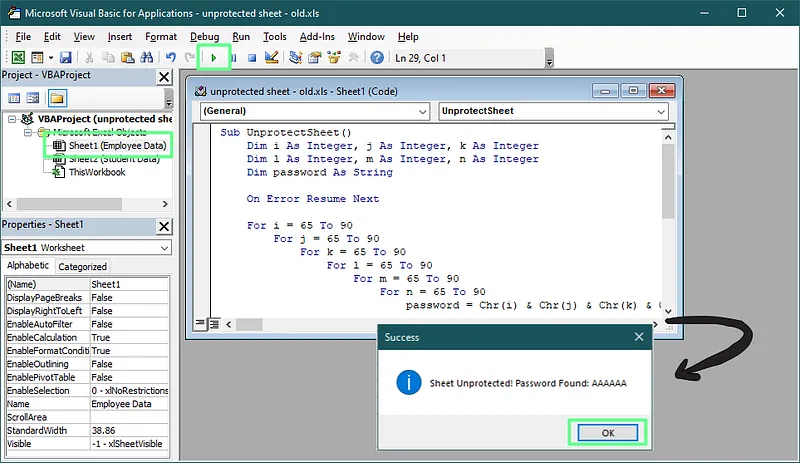Open Visual Basic Help question mark icon

[x=377, y=58]
